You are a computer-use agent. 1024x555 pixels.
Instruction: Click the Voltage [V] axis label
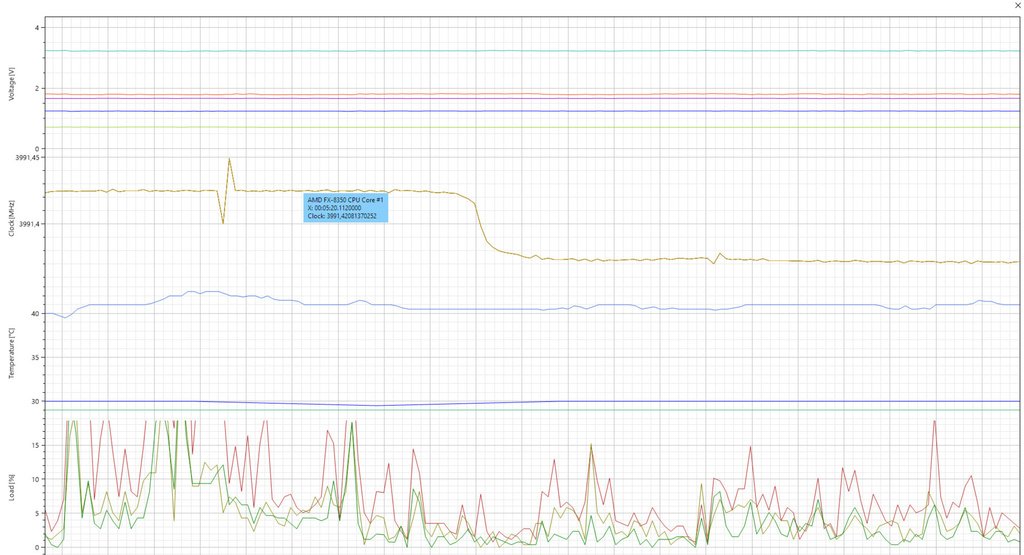click(11, 86)
